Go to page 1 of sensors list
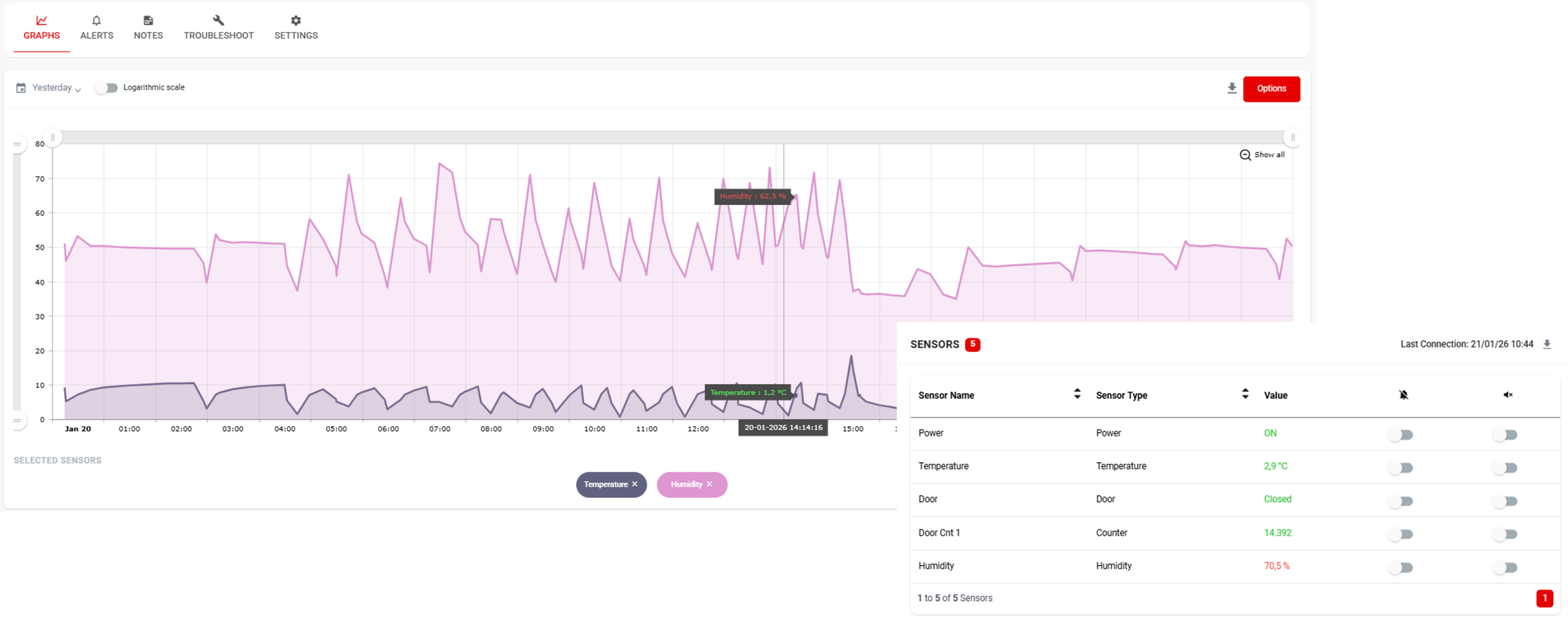 point(1544,598)
